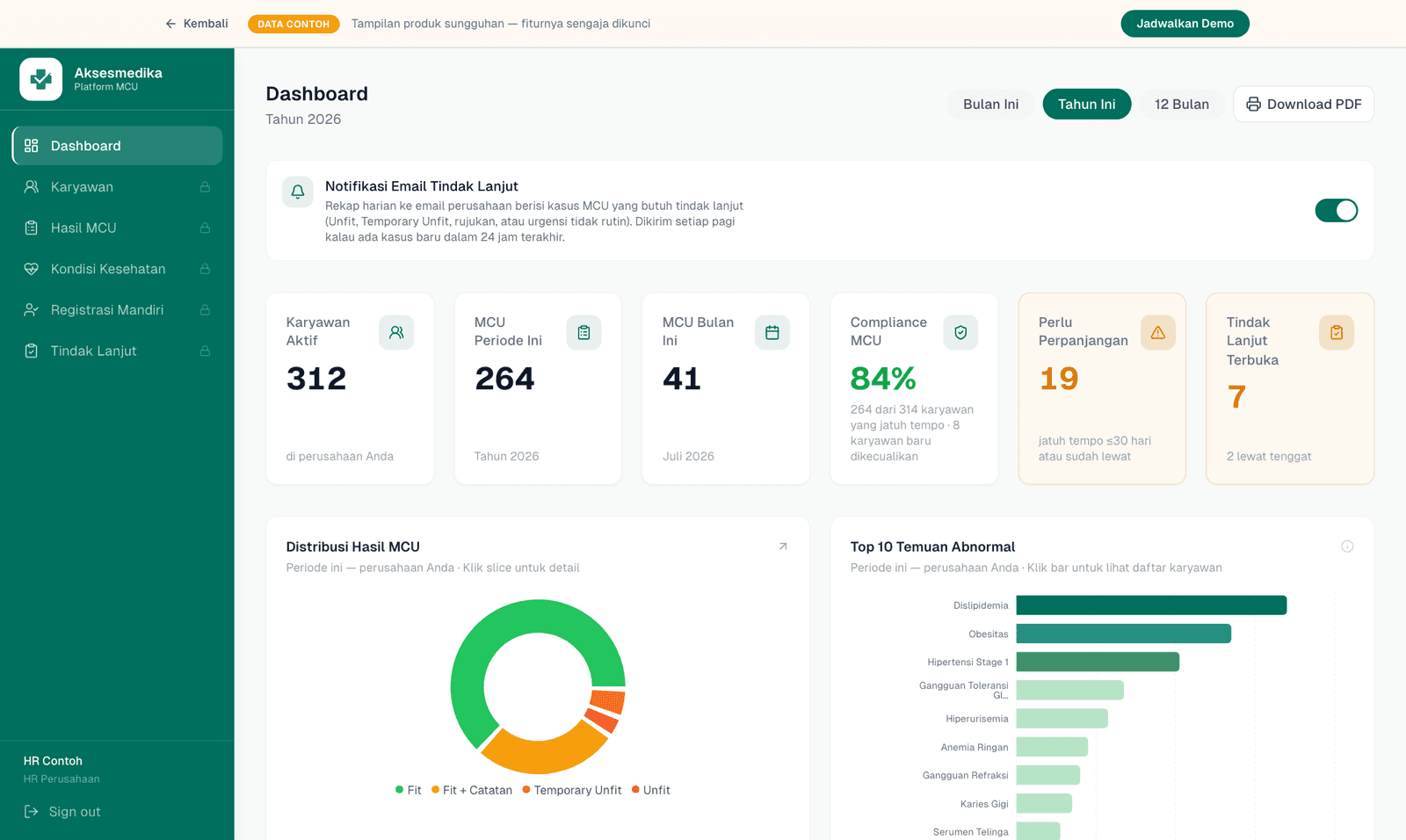
Task: Click the lock icon beside Karyawan
Action: (x=205, y=187)
